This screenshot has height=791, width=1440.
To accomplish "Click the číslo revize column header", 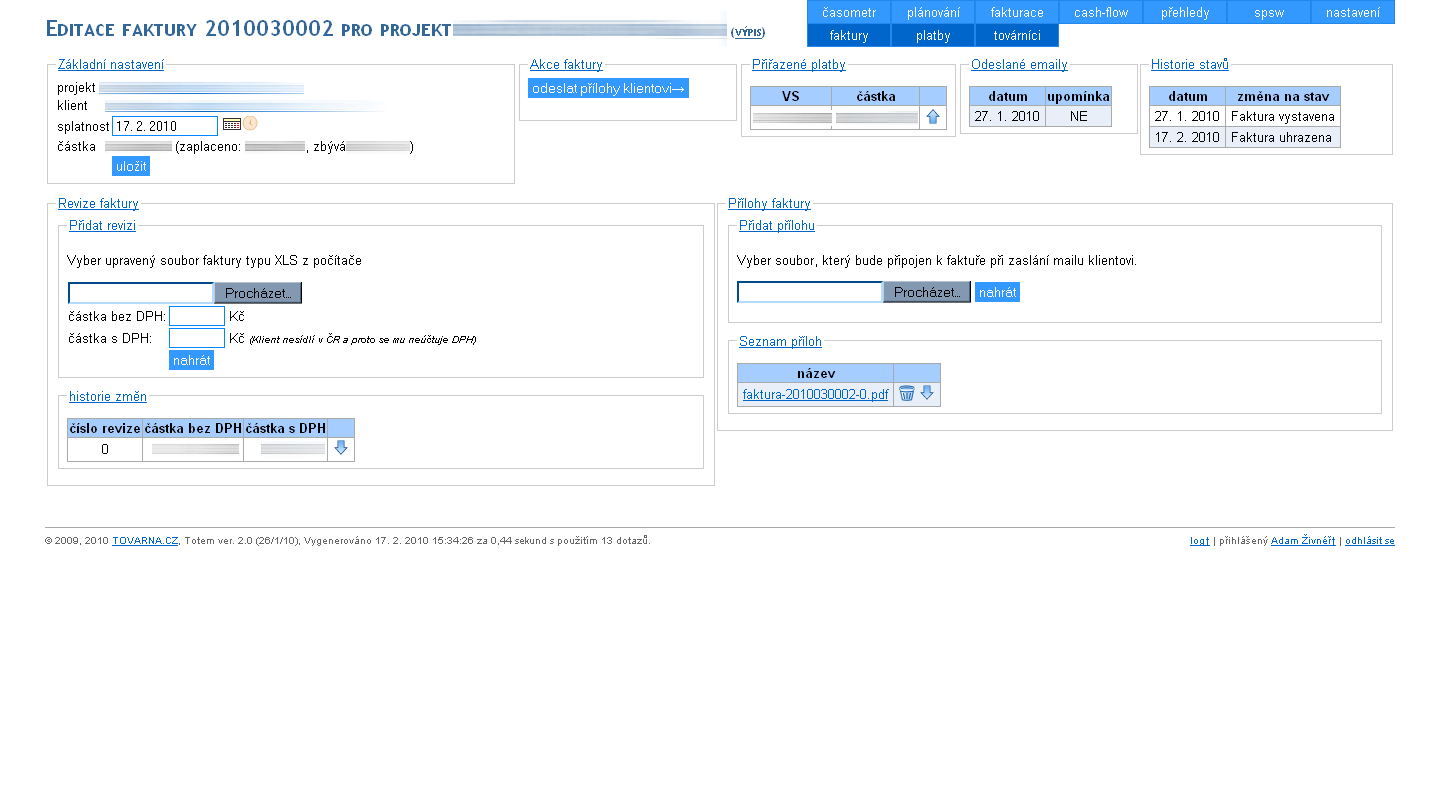I will tap(105, 428).
